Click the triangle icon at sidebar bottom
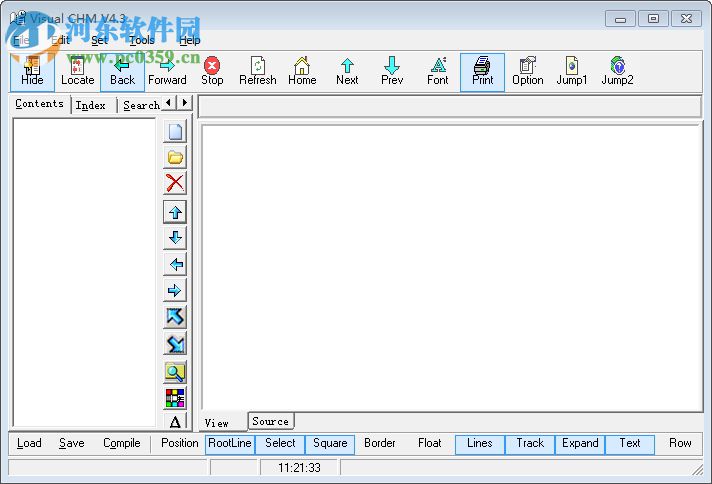Image resolution: width=712 pixels, height=484 pixels. (x=175, y=421)
